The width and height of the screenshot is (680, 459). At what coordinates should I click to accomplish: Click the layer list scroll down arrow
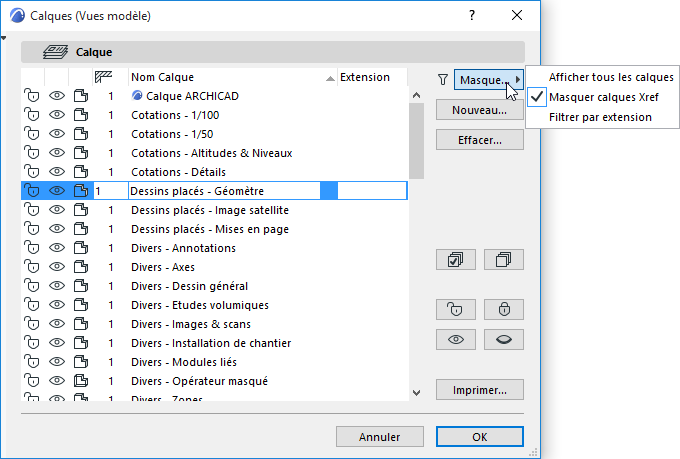click(x=417, y=393)
